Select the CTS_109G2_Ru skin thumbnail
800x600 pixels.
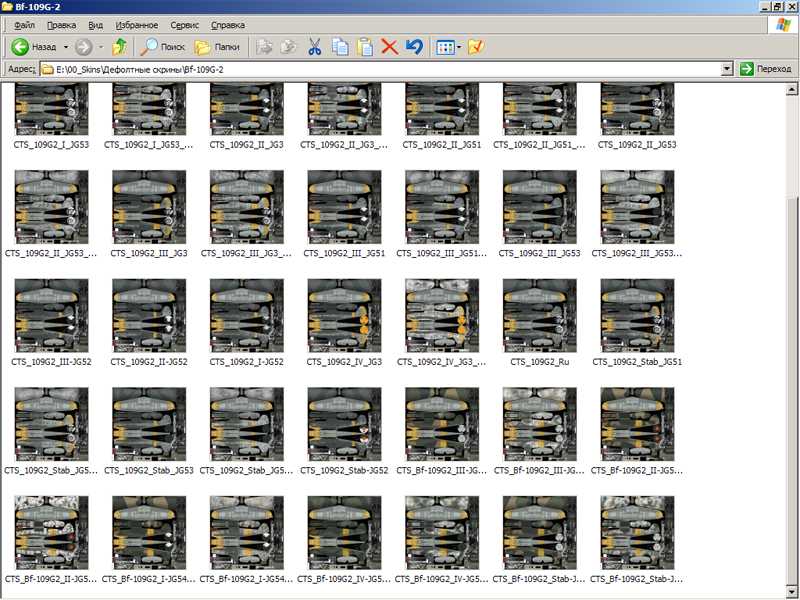pyautogui.click(x=539, y=314)
